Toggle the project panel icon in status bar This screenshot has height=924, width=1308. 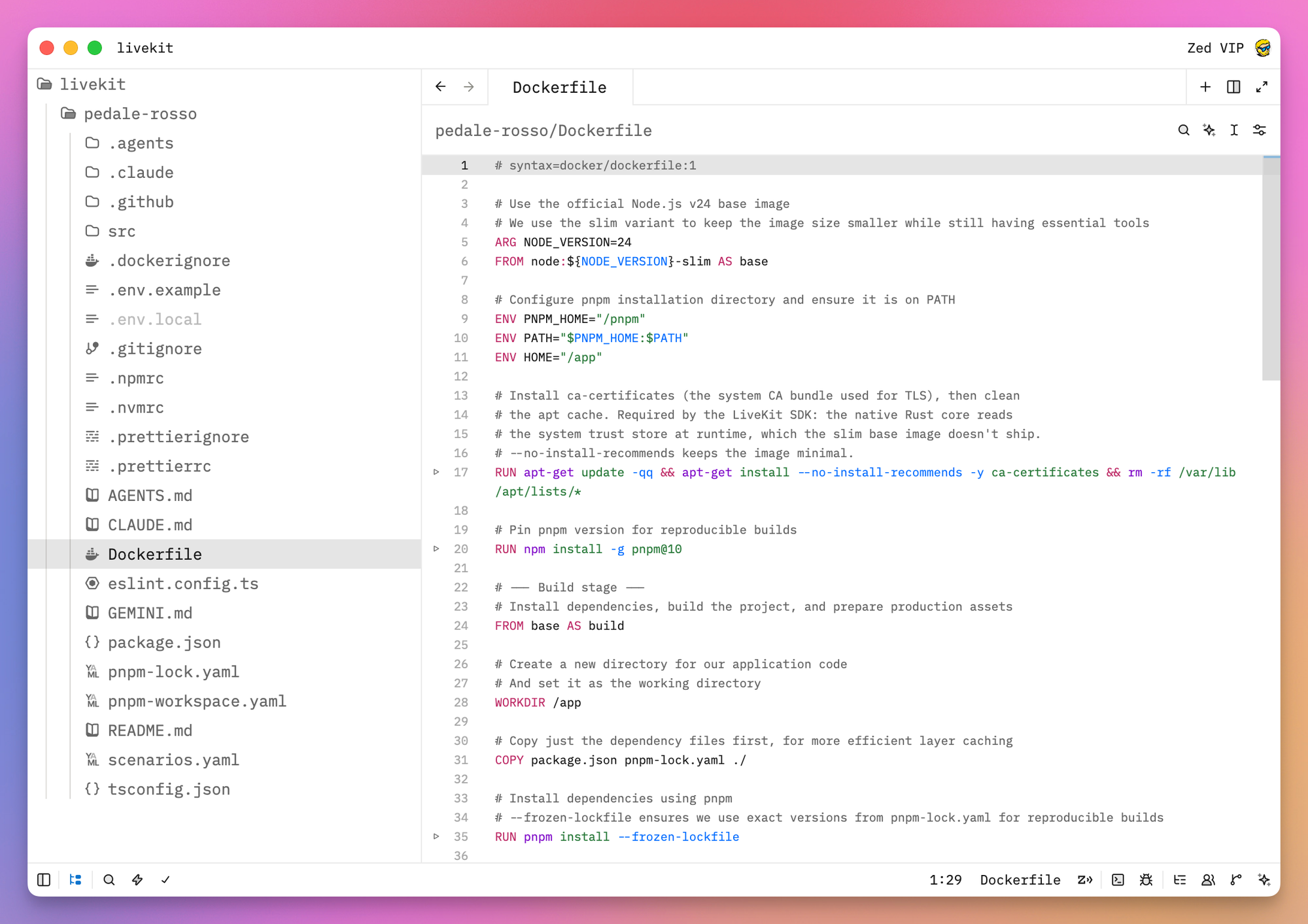(x=75, y=880)
